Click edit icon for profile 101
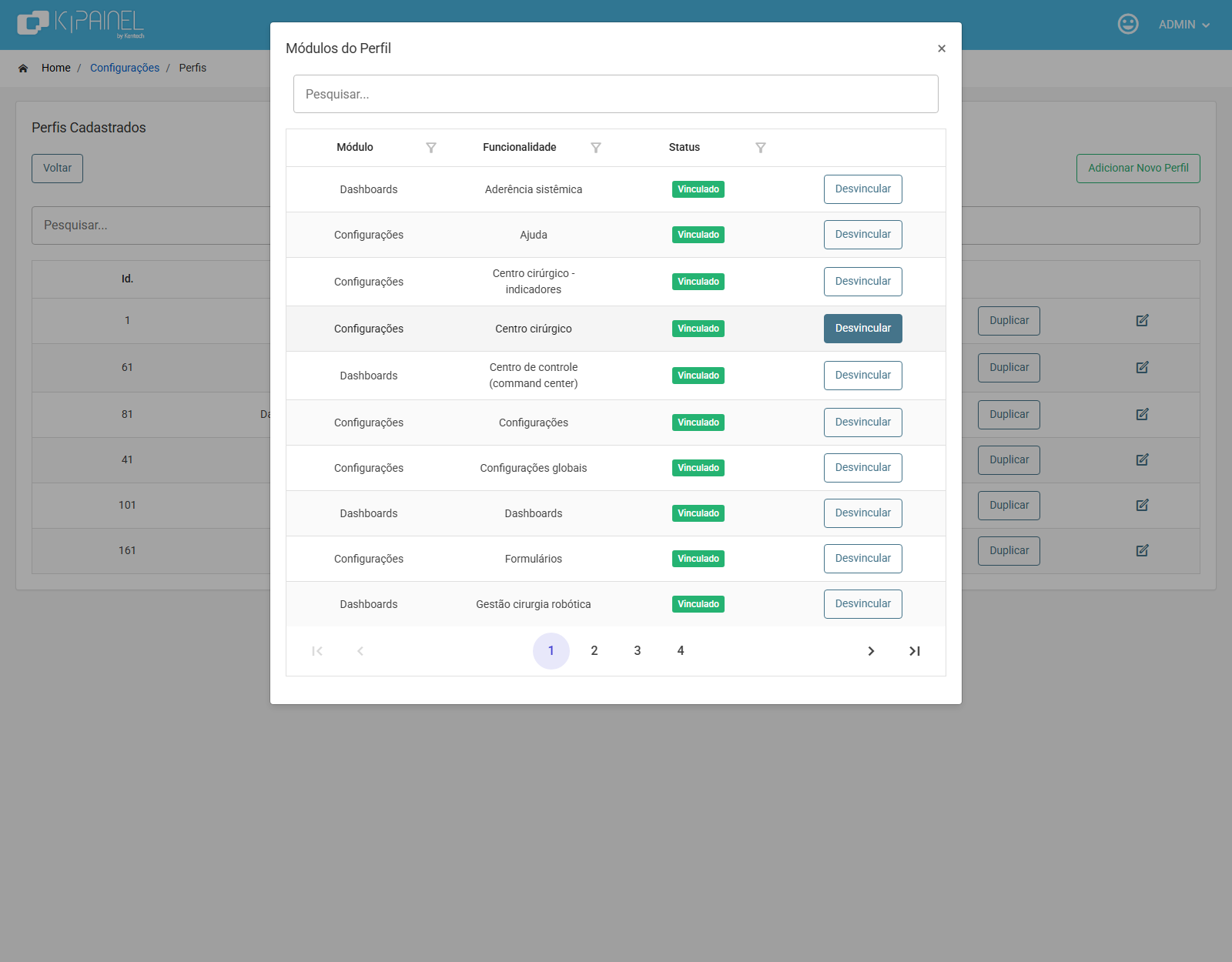This screenshot has height=962, width=1232. point(1143,505)
